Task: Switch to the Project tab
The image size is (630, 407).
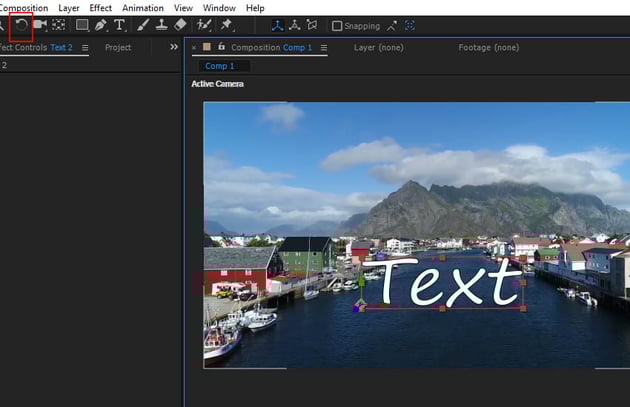Action: 118,47
